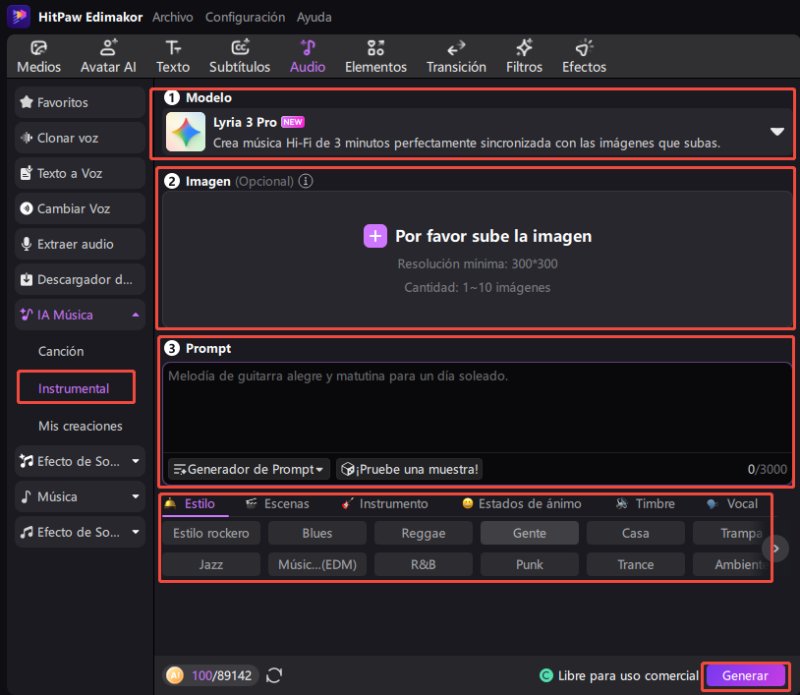Open the Configuración menu

[x=245, y=17]
